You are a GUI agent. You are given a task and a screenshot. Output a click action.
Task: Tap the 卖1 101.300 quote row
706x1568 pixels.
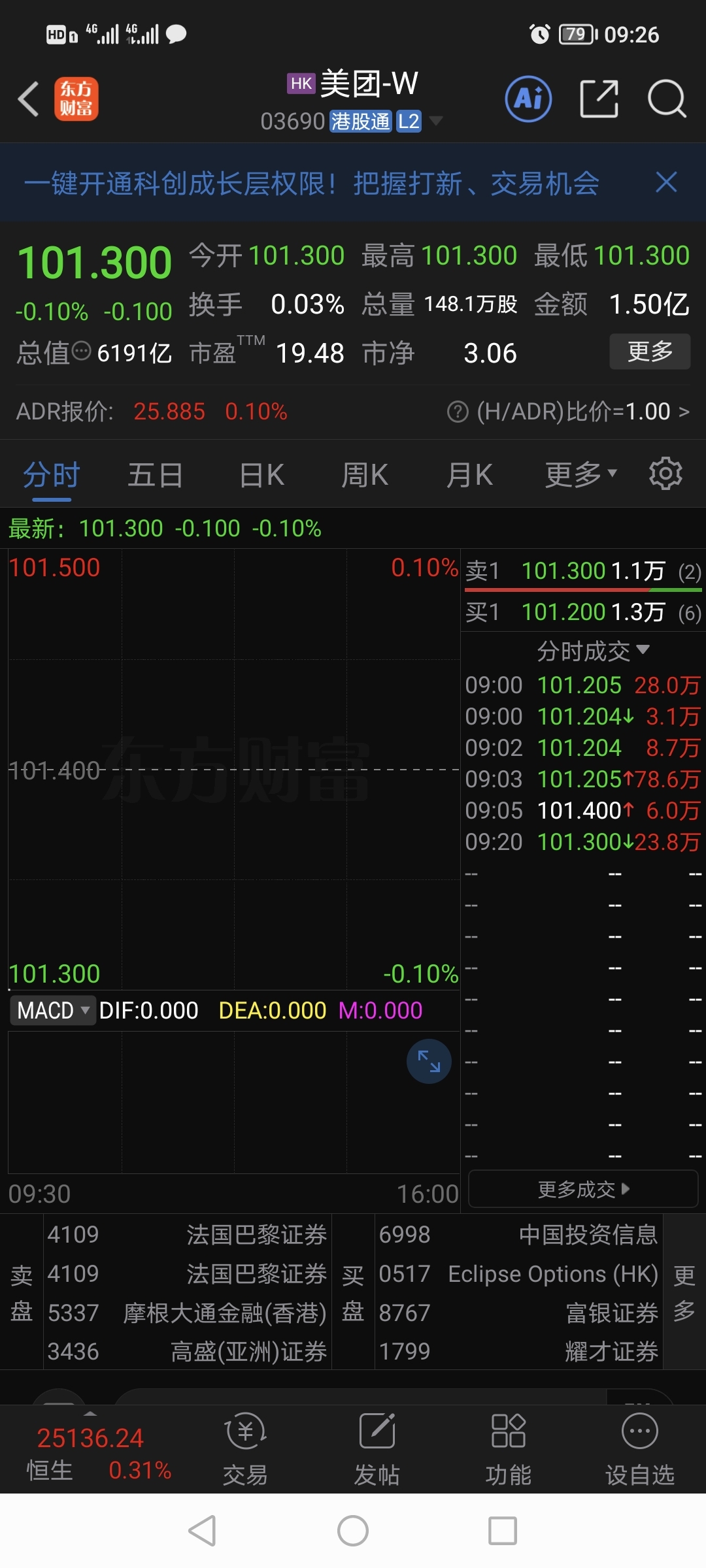[583, 571]
